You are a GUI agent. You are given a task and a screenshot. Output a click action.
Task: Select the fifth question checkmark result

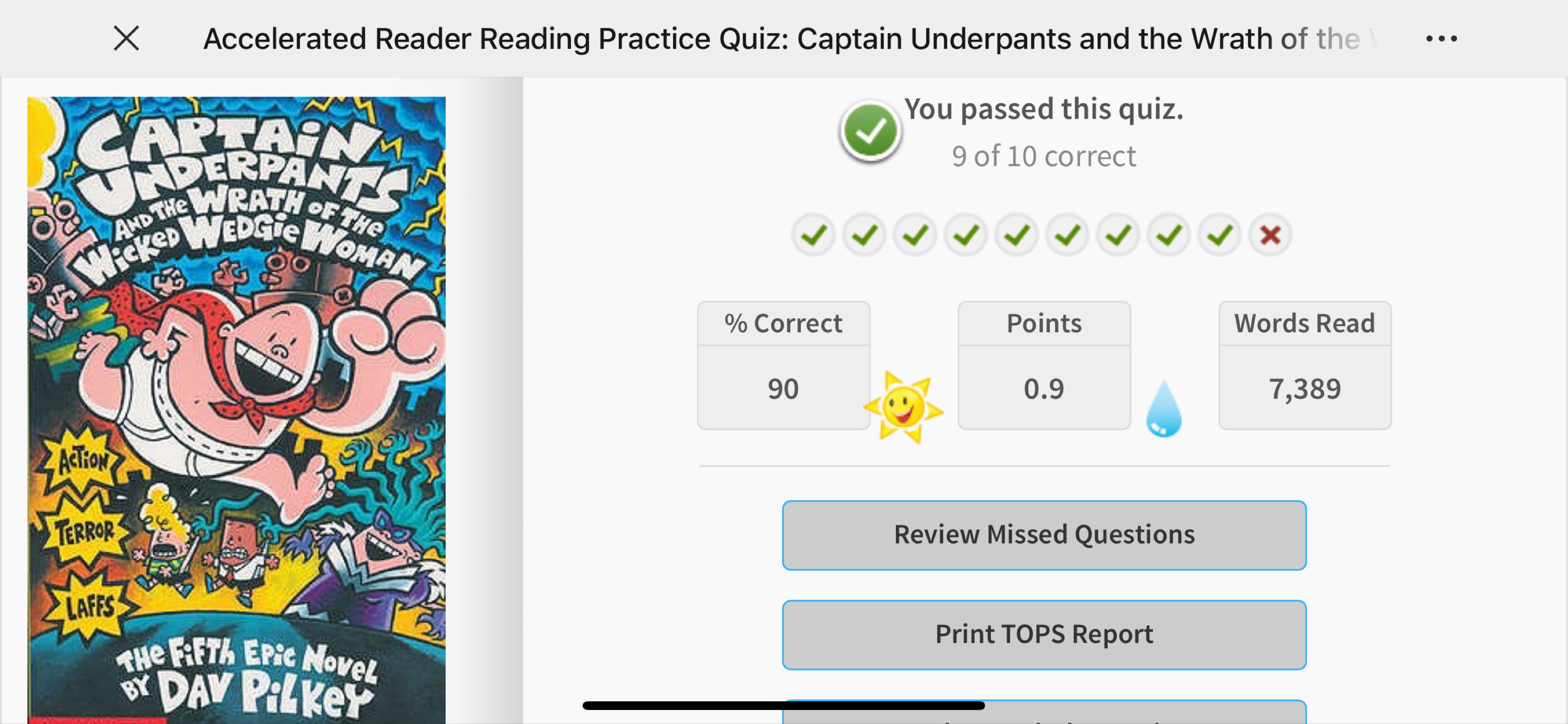click(1017, 235)
